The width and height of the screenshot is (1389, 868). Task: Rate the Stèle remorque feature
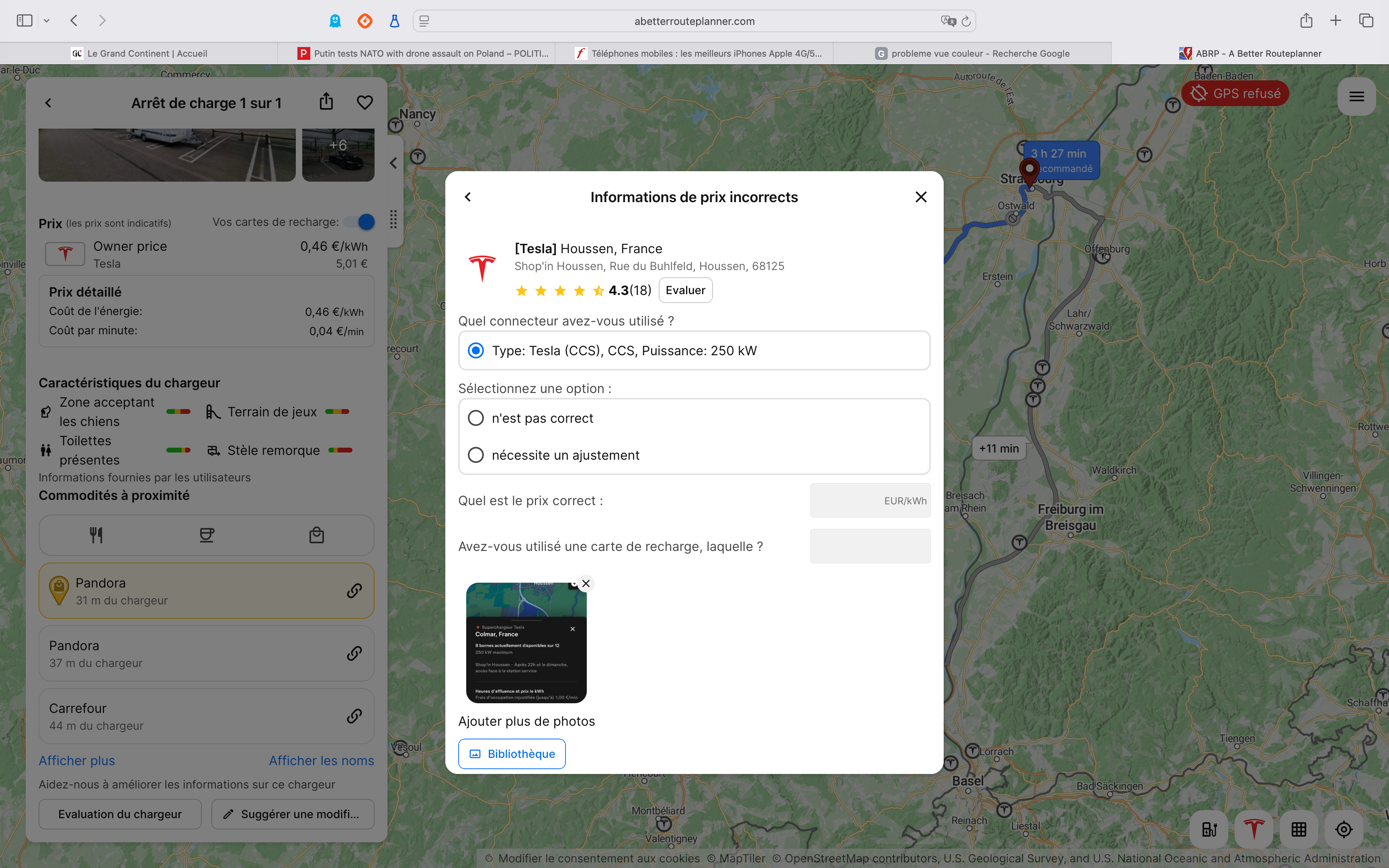coord(340,450)
